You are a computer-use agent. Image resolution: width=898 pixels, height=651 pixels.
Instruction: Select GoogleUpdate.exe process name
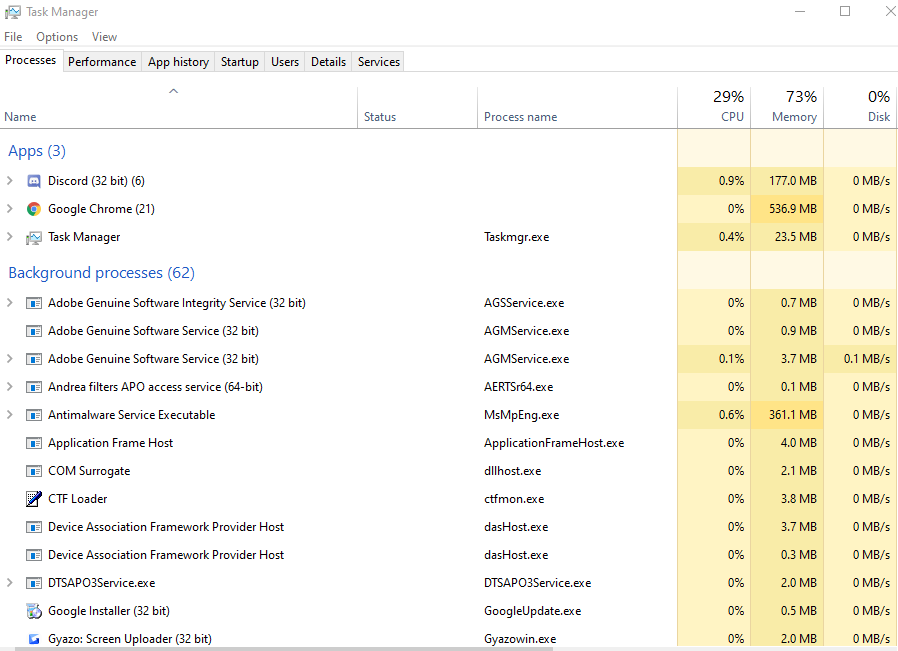(x=532, y=611)
